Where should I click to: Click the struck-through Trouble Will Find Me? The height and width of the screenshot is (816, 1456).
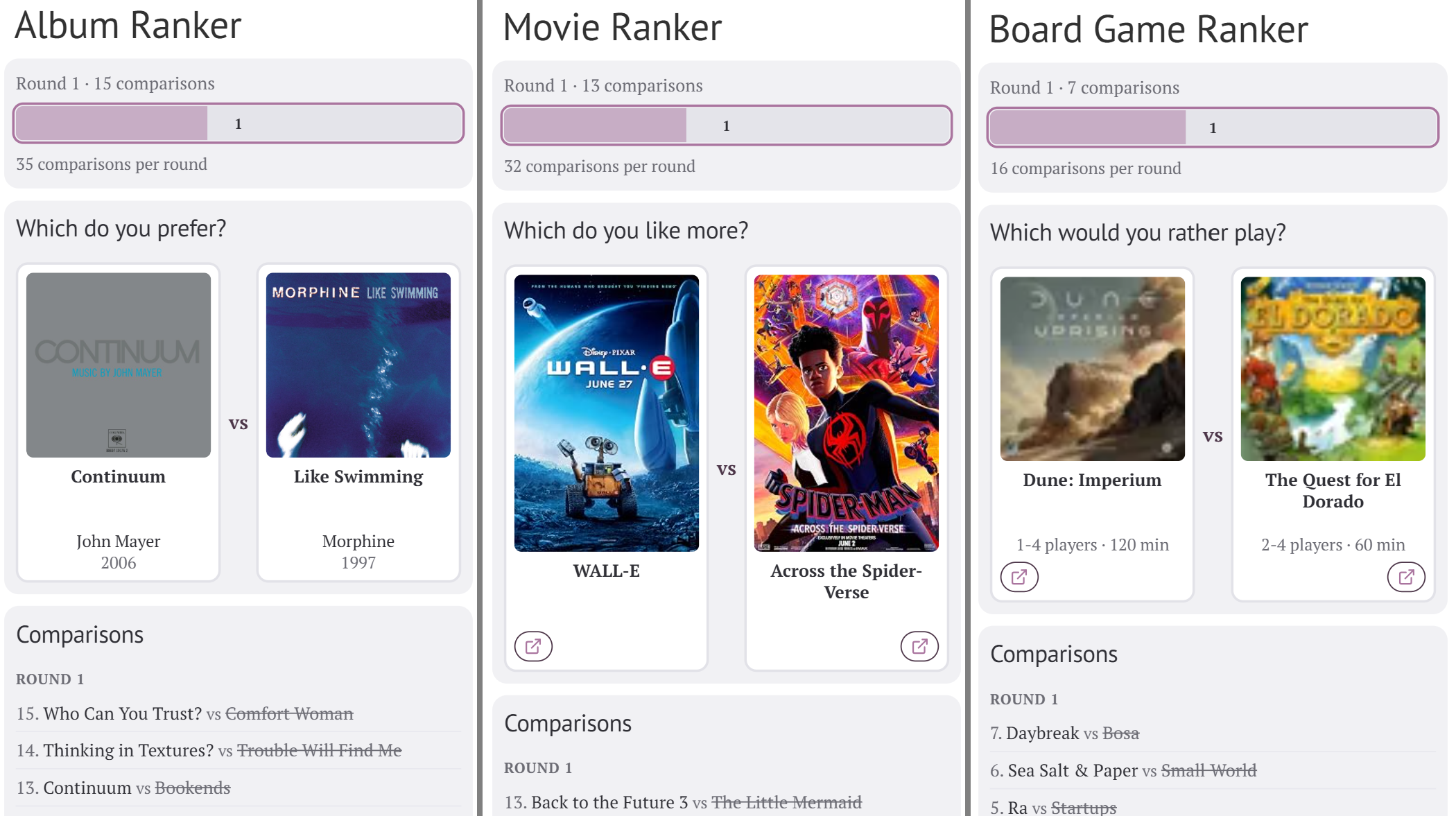320,750
